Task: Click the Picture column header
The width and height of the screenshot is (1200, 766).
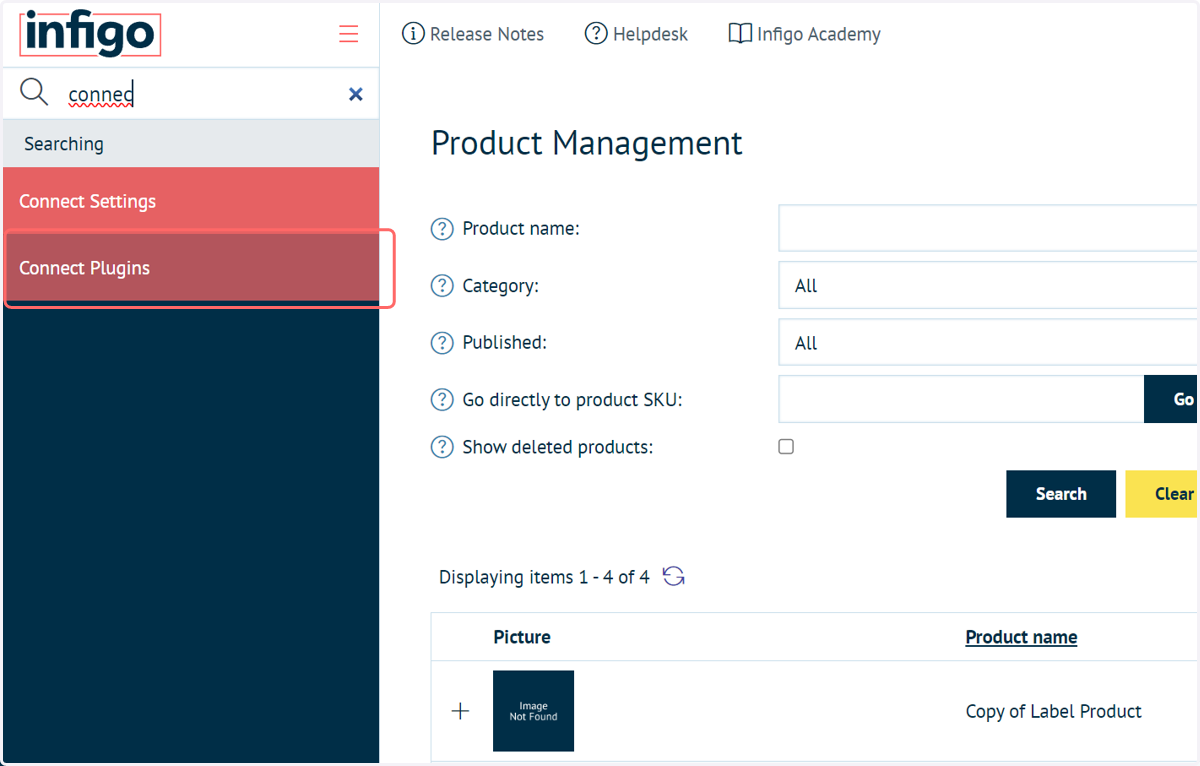Action: click(522, 637)
